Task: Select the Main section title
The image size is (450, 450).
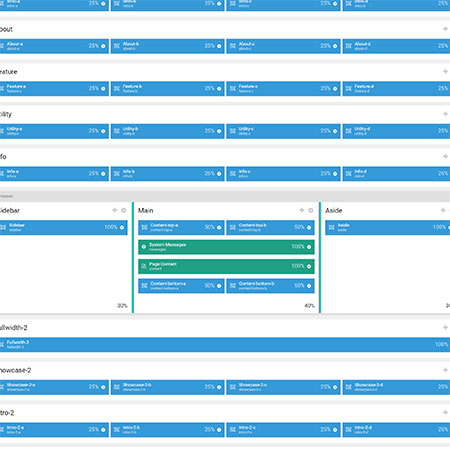Action: pyautogui.click(x=146, y=210)
